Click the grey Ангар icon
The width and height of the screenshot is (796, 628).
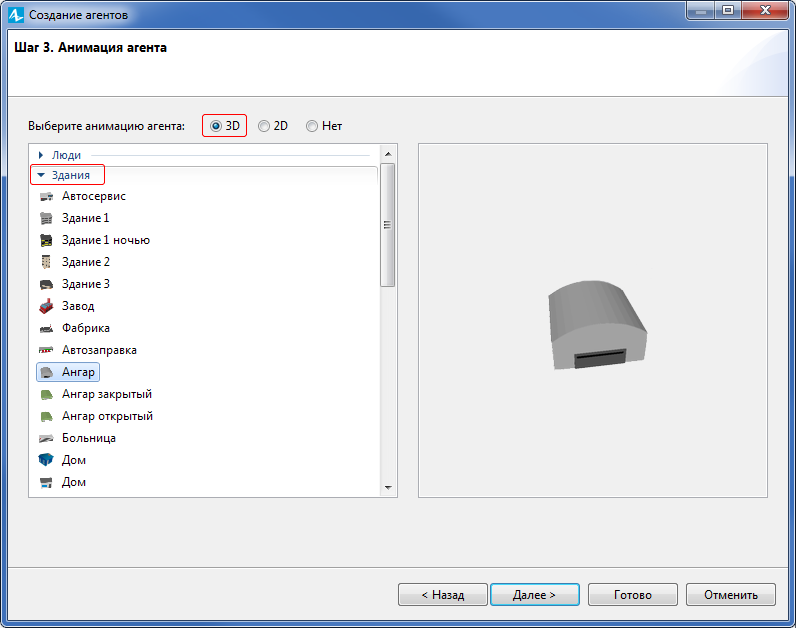pyautogui.click(x=46, y=373)
